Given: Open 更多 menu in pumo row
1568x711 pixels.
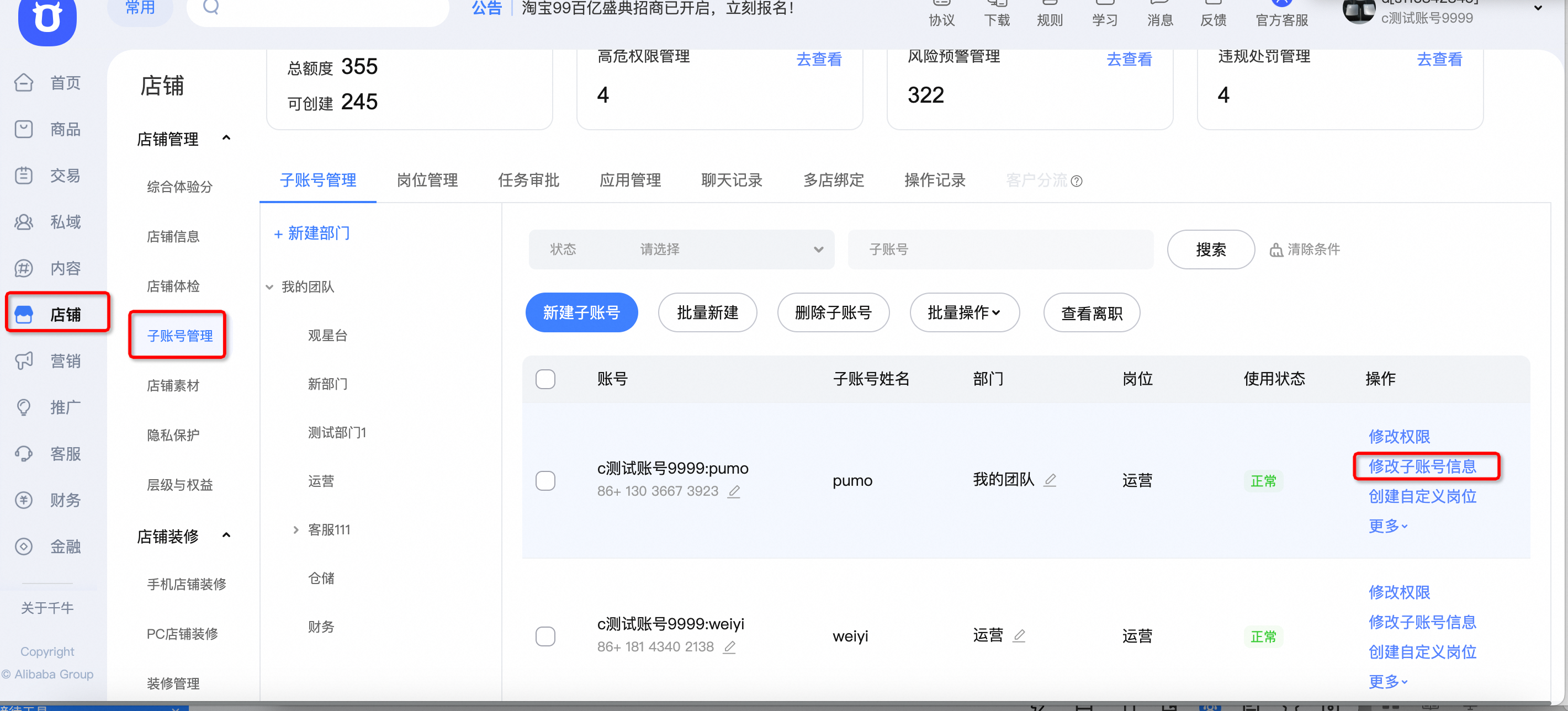Looking at the screenshot, I should click(x=1388, y=526).
